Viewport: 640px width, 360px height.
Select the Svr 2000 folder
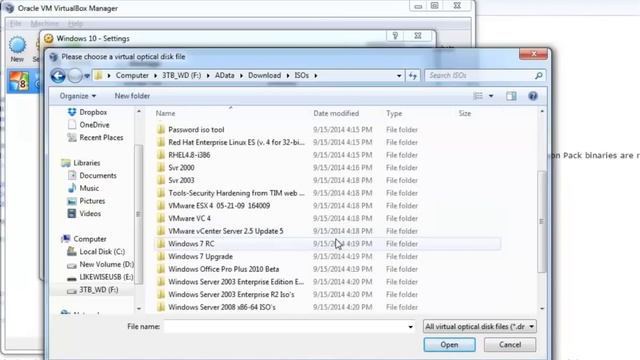[x=181, y=167]
